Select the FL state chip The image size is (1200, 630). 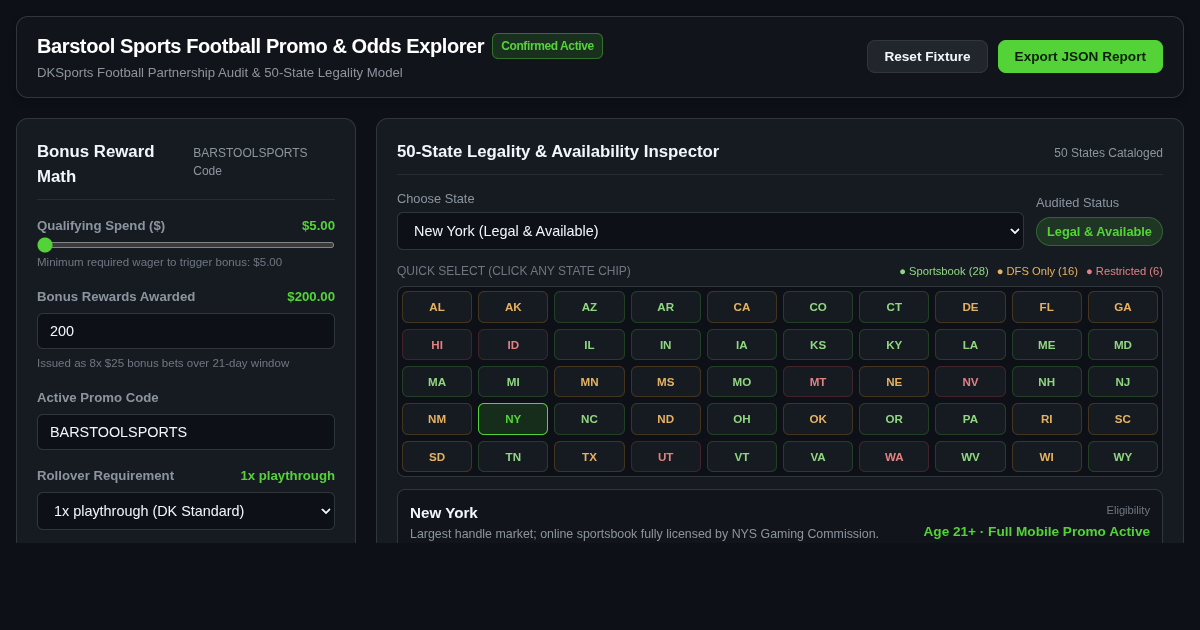1047,307
